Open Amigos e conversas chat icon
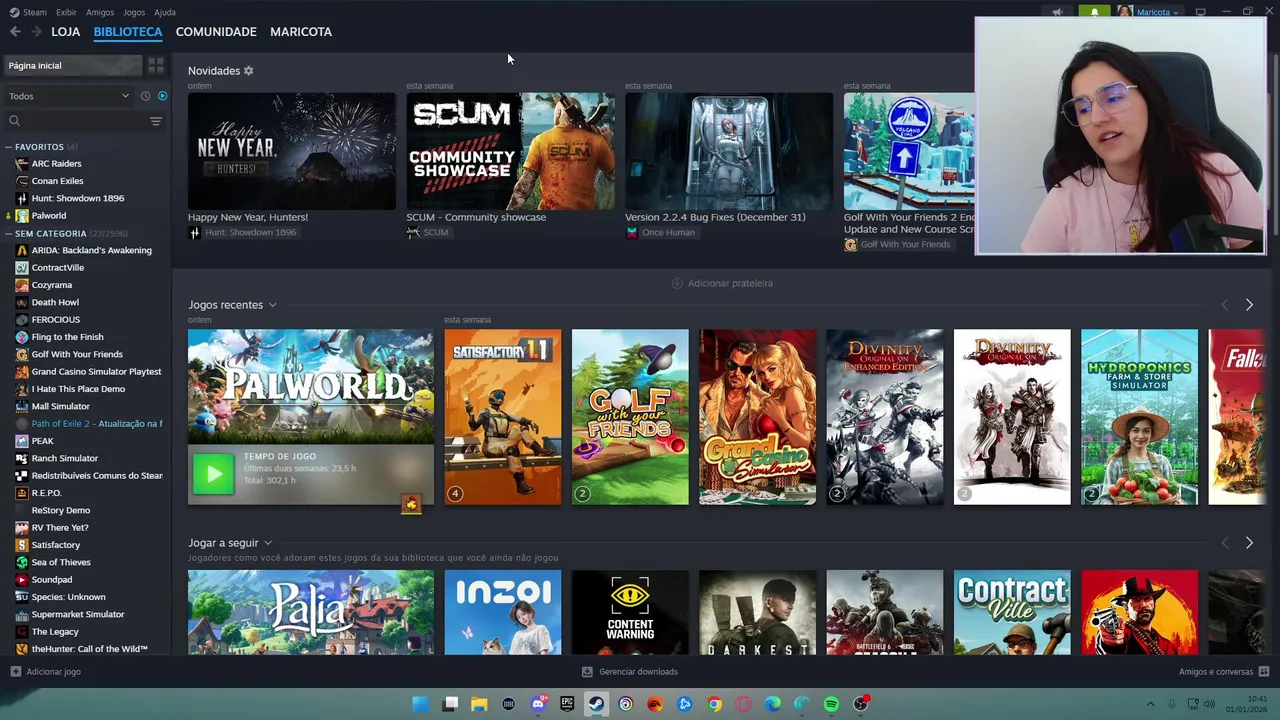 click(x=1264, y=672)
